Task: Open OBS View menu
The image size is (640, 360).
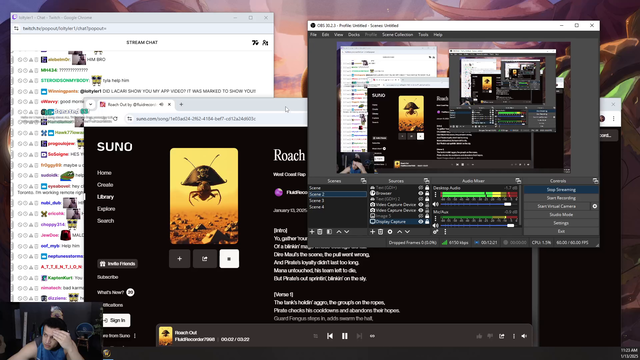Action: 338,35
